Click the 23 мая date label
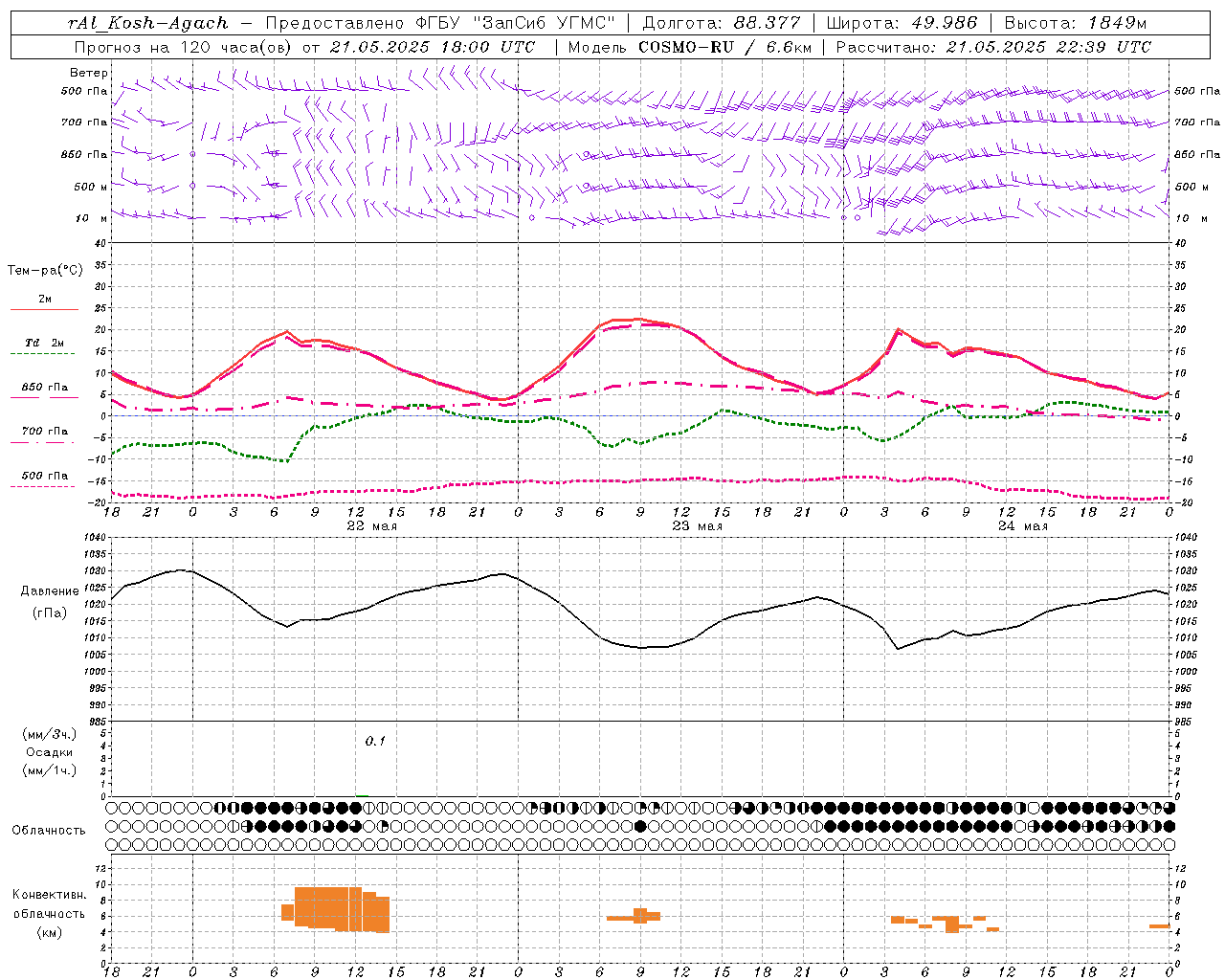This screenshot has height=980, width=1225. [697, 526]
